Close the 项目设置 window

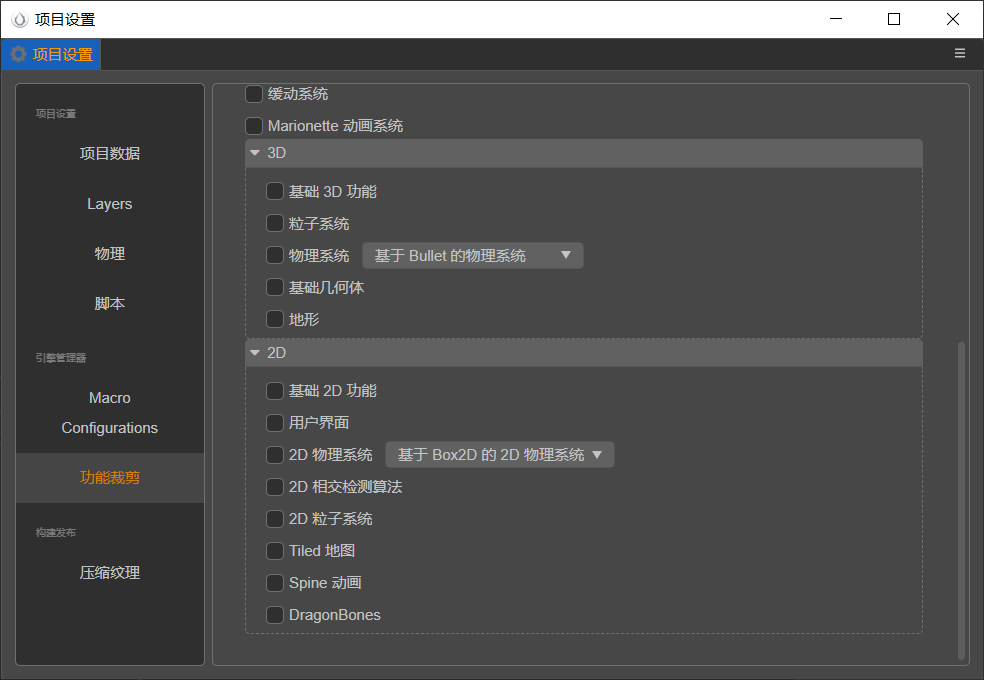click(x=953, y=19)
